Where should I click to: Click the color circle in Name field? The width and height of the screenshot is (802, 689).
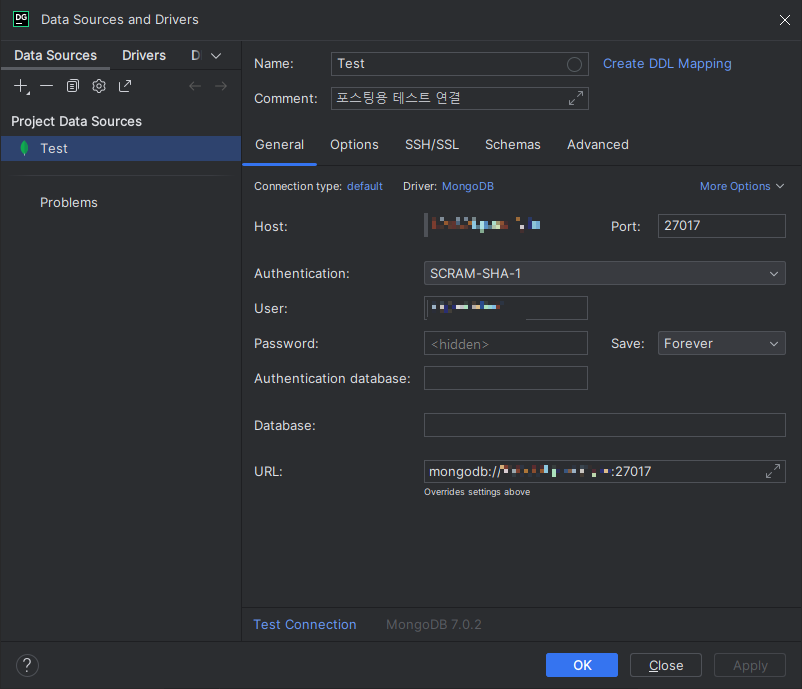click(574, 64)
